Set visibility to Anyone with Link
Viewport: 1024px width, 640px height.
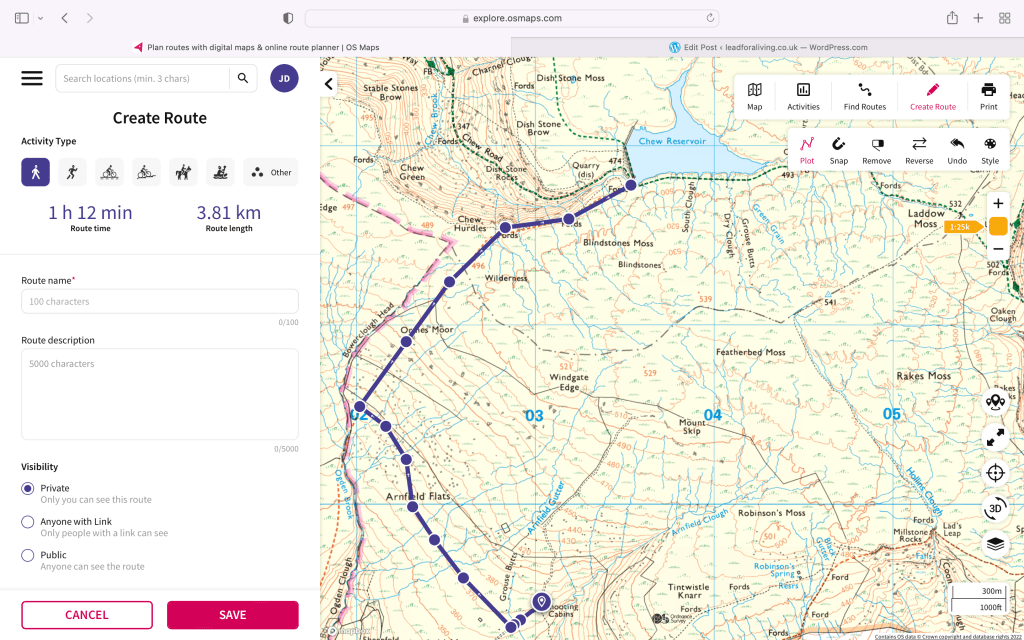(28, 522)
